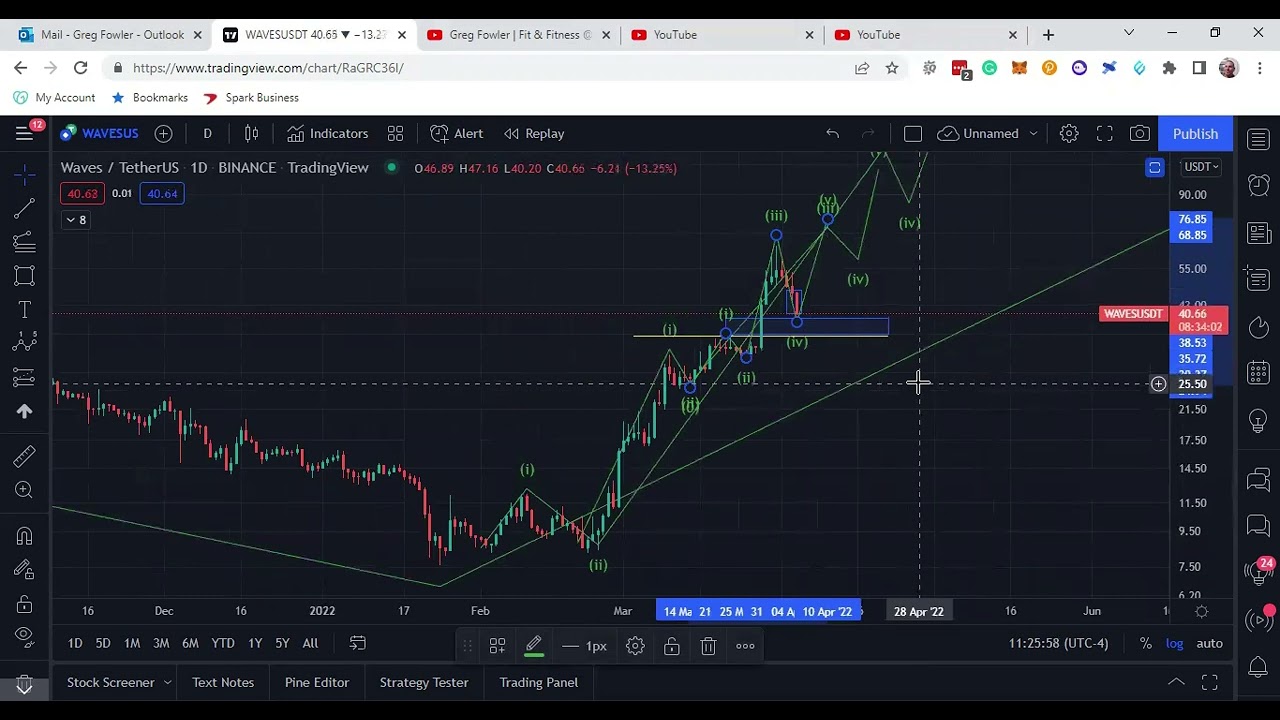Open the prediction and measurement tools

tap(25, 377)
